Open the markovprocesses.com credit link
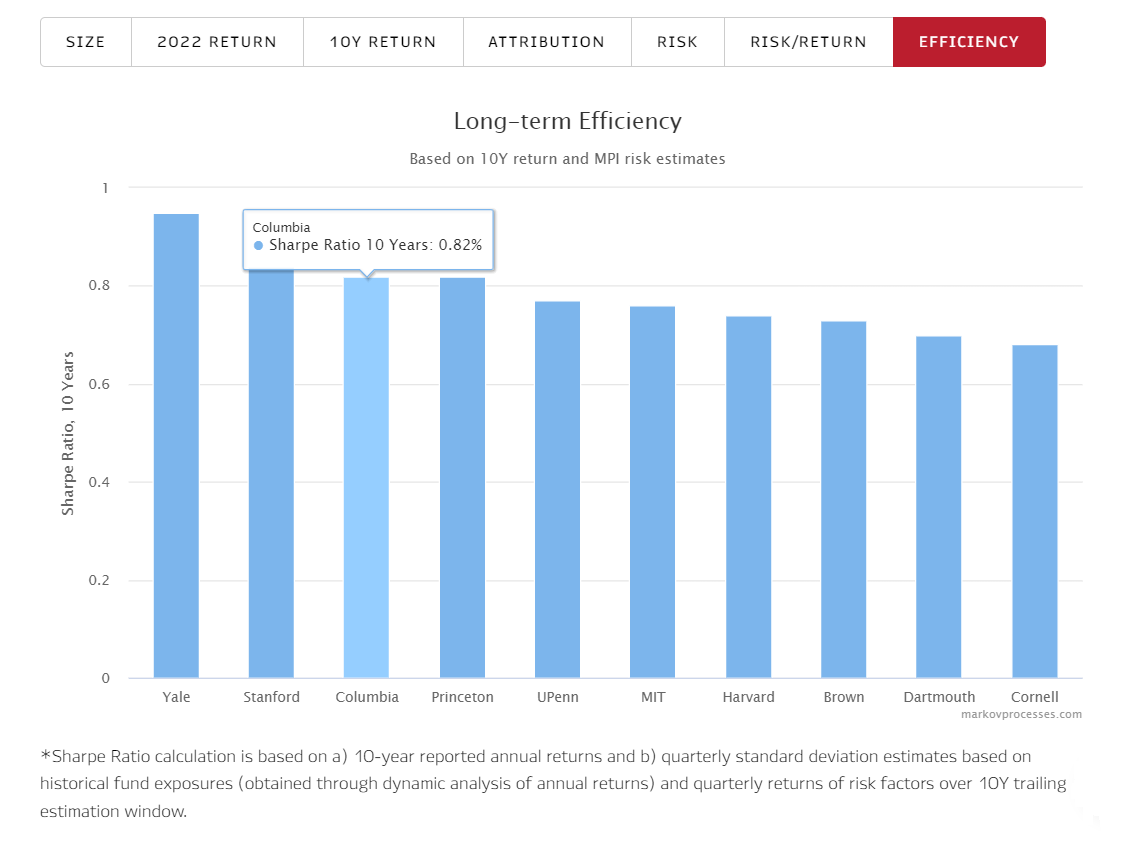 pos(1021,714)
